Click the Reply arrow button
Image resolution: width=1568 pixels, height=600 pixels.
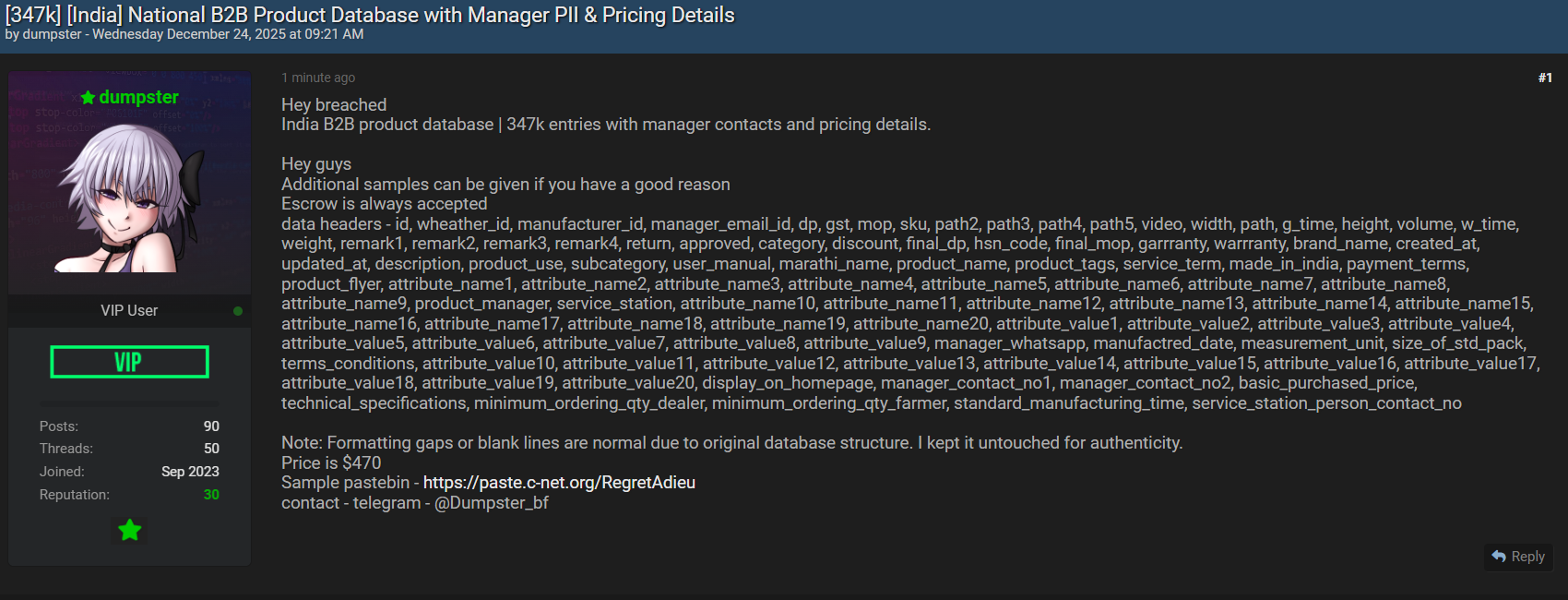point(1518,557)
